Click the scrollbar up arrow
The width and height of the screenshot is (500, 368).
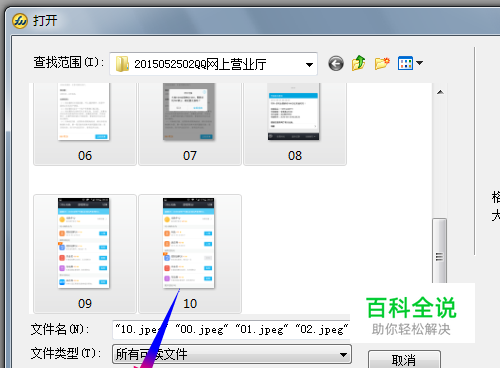(440, 92)
